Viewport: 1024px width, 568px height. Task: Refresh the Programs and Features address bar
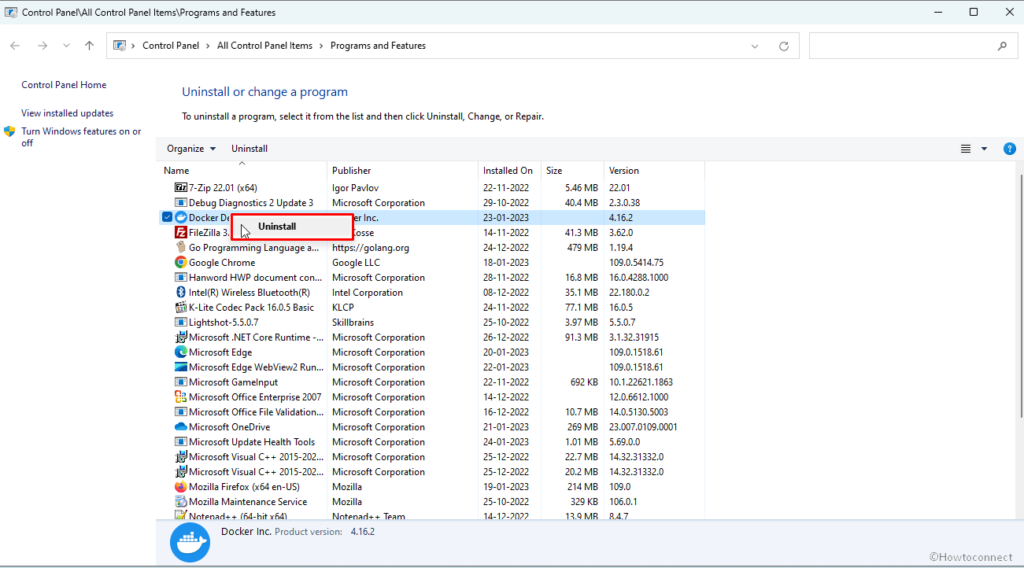[784, 46]
